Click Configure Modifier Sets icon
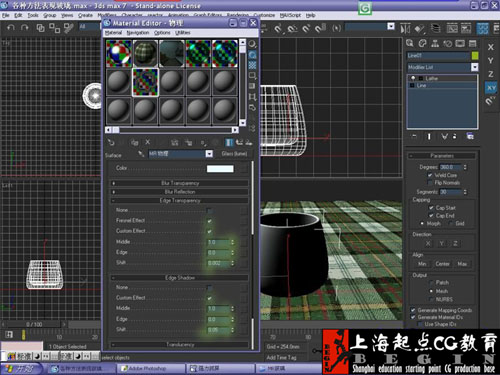500x375 pixels. click(470, 136)
